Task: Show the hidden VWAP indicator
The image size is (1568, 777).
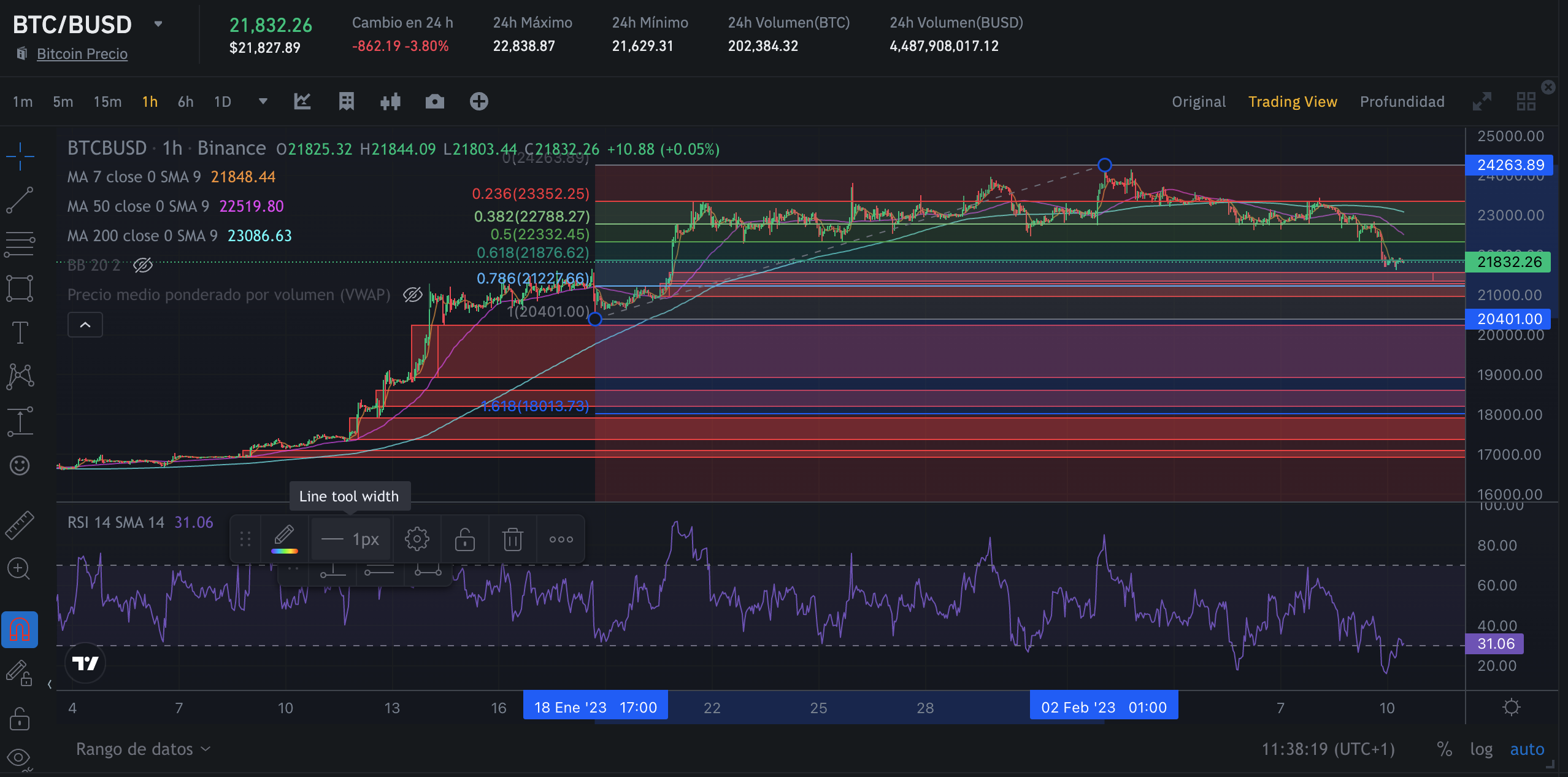Action: (412, 295)
